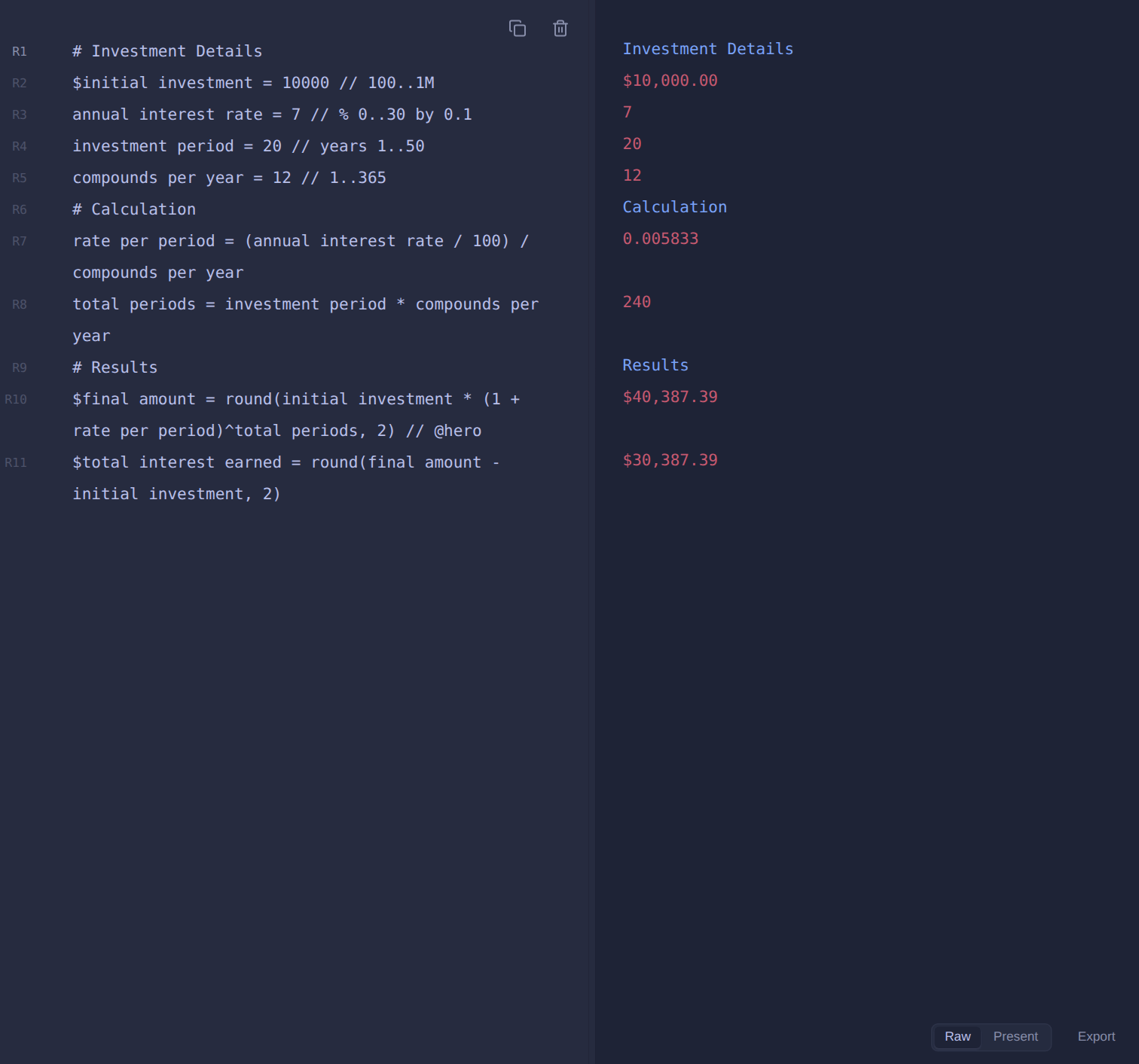Image resolution: width=1139 pixels, height=1064 pixels.
Task: Click the 0.005833 result value
Action: (661, 239)
